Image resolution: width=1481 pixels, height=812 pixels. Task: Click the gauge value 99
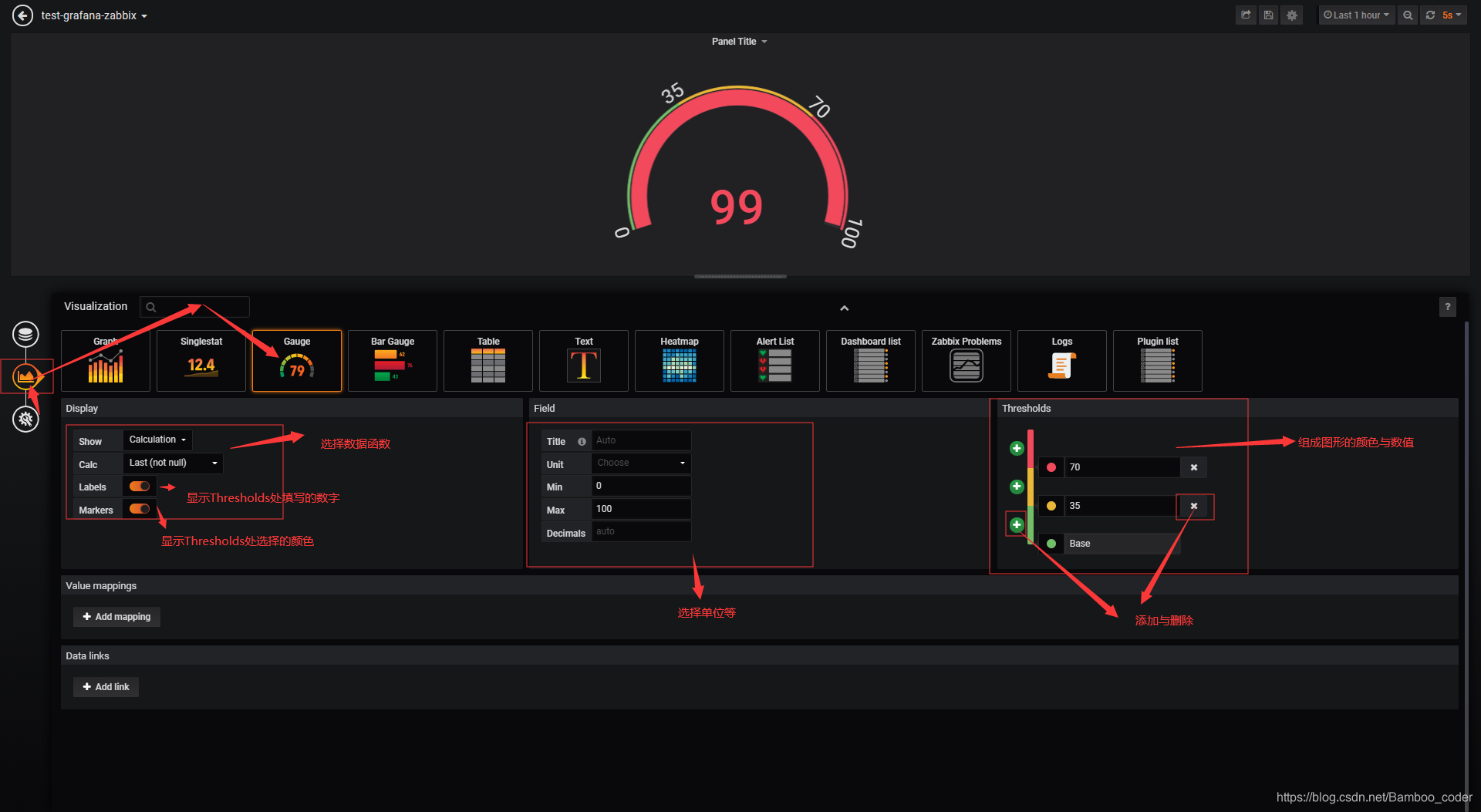pyautogui.click(x=737, y=207)
